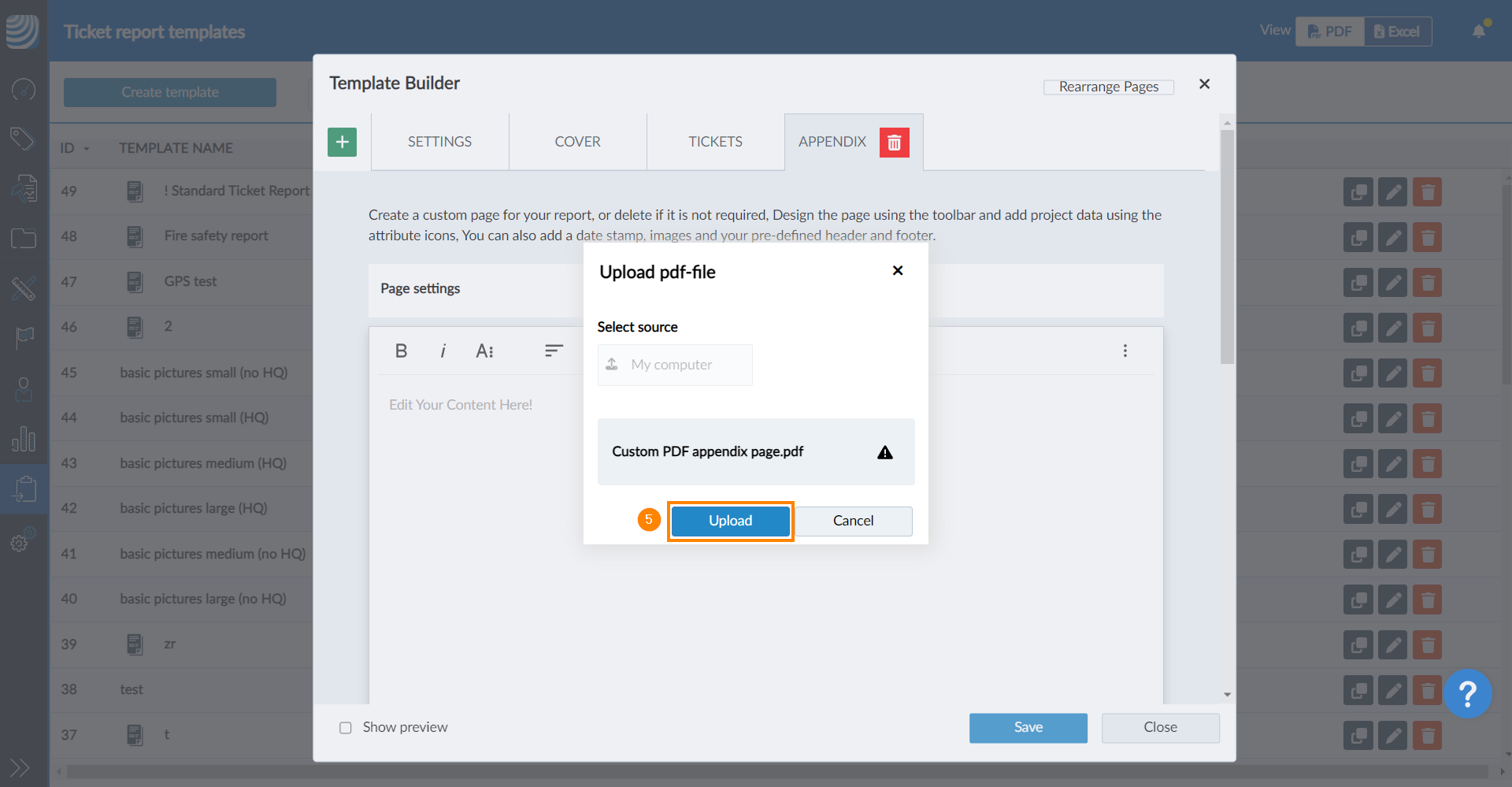Screen dimensions: 1512x787
Task: Delete the Appendix page with red trash icon
Action: (x=894, y=143)
